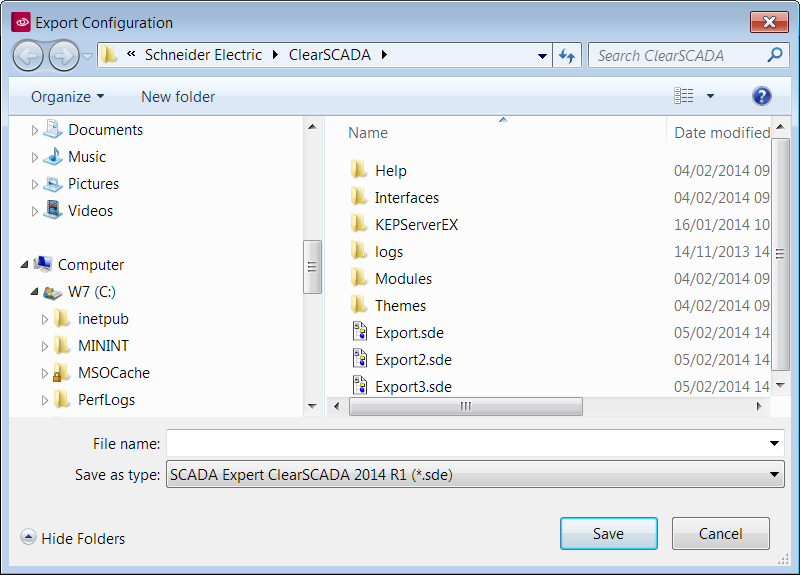800x575 pixels.
Task: Open the File name dropdown arrow
Action: [x=774, y=443]
